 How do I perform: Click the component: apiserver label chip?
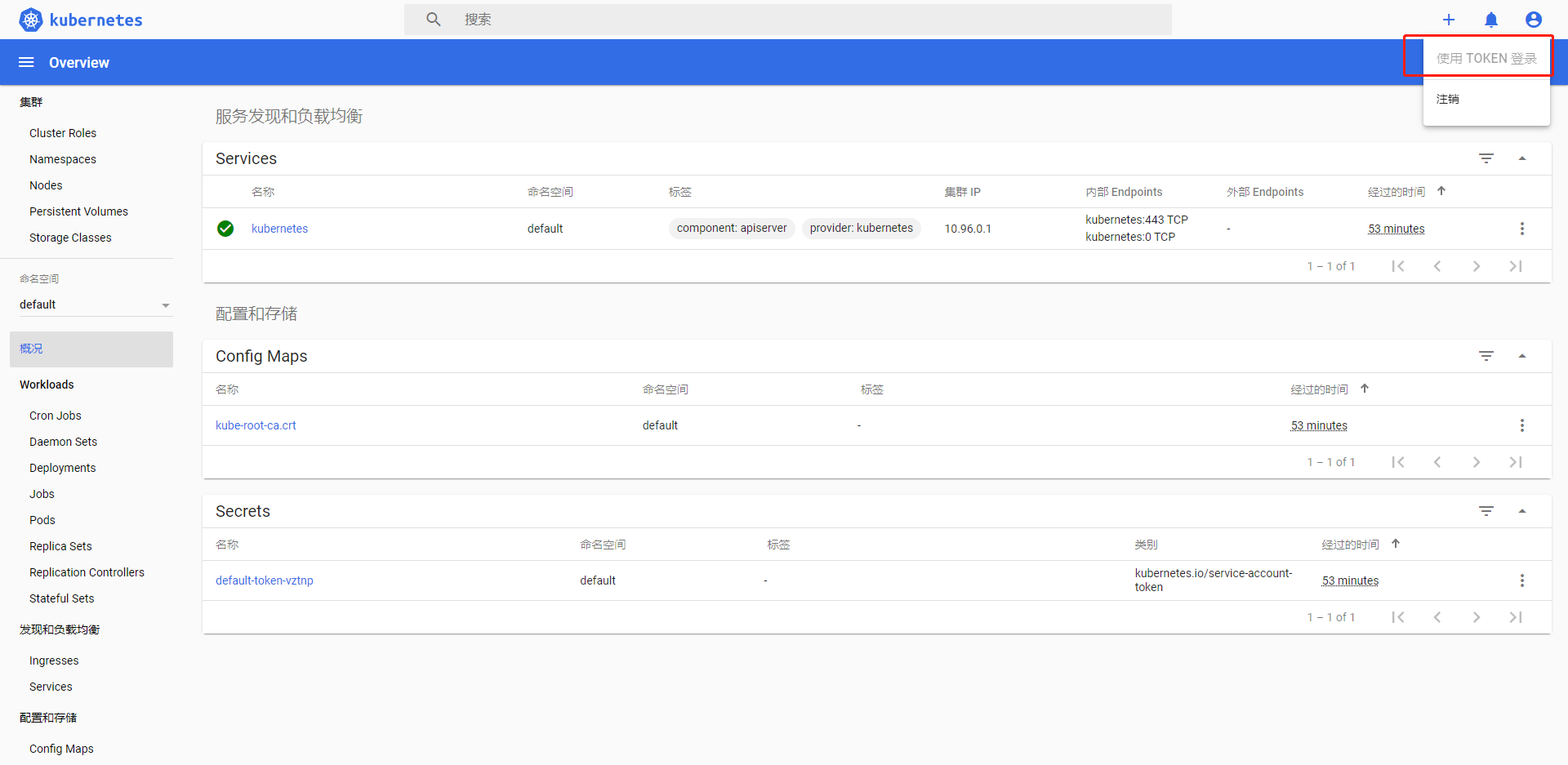(732, 228)
